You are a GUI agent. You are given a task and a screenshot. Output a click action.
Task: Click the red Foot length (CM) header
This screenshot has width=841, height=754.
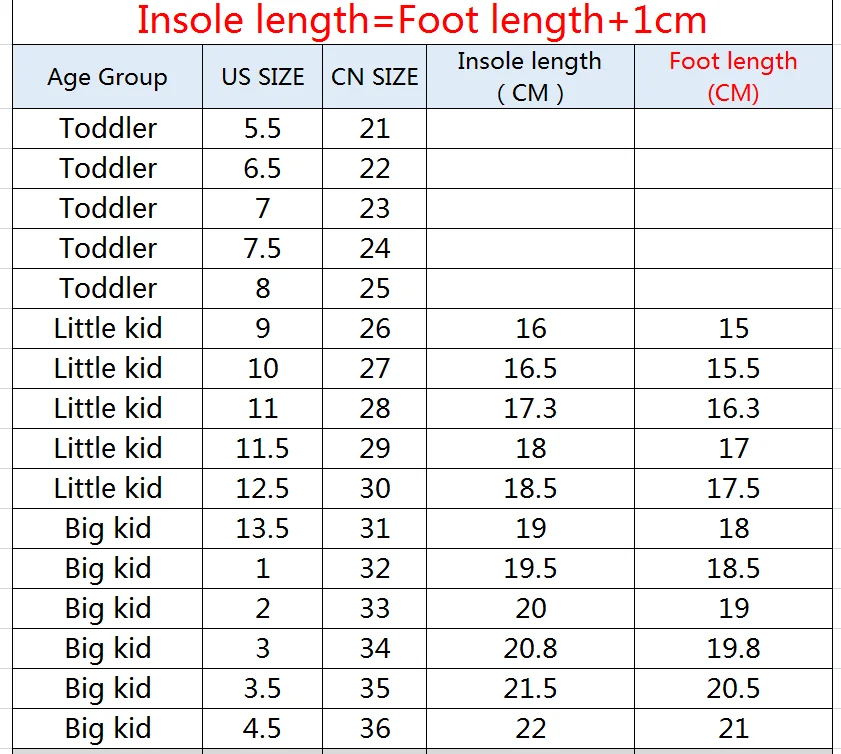pyautogui.click(x=733, y=77)
